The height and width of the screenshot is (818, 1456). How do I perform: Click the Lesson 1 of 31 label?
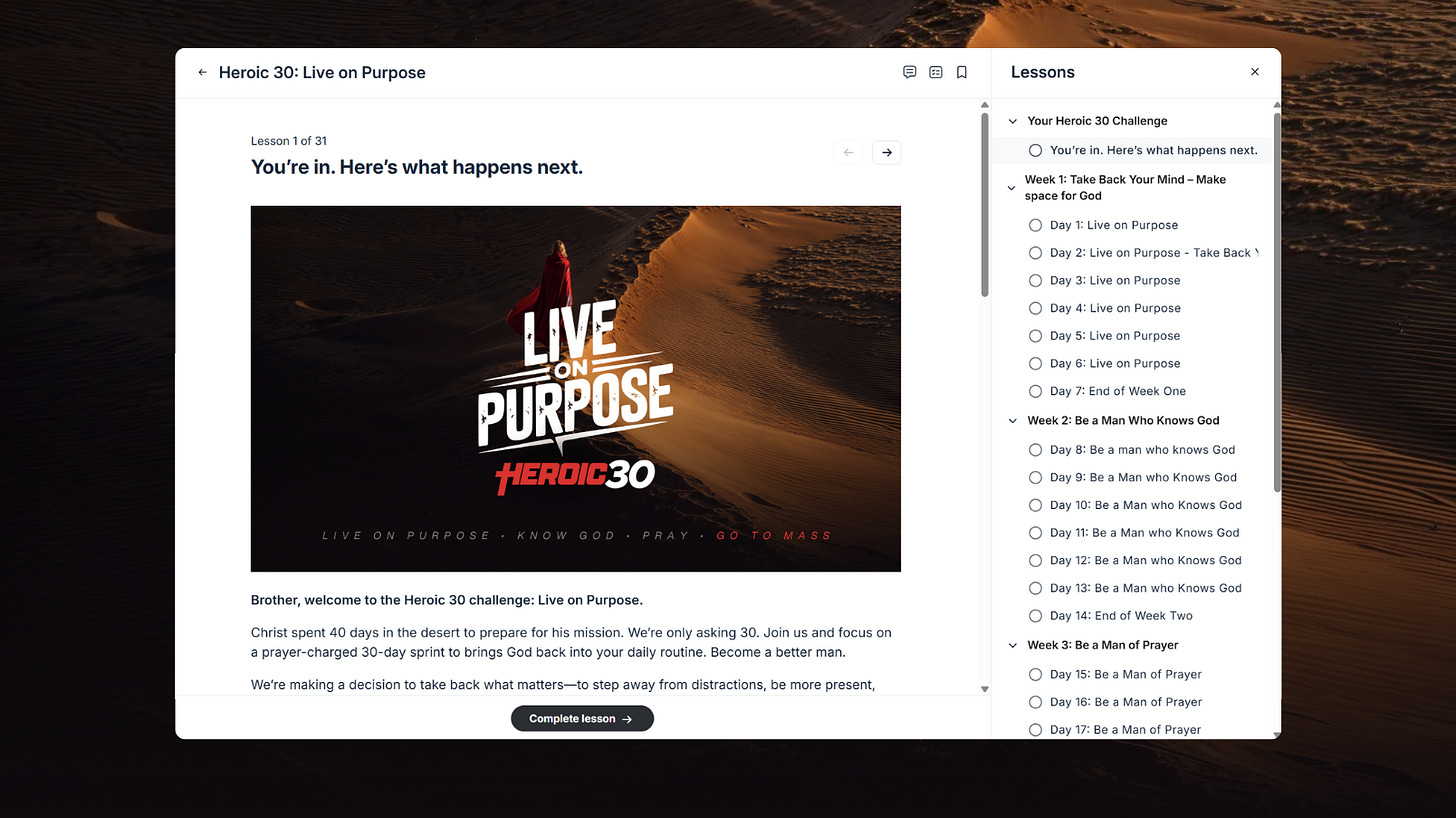pos(289,141)
